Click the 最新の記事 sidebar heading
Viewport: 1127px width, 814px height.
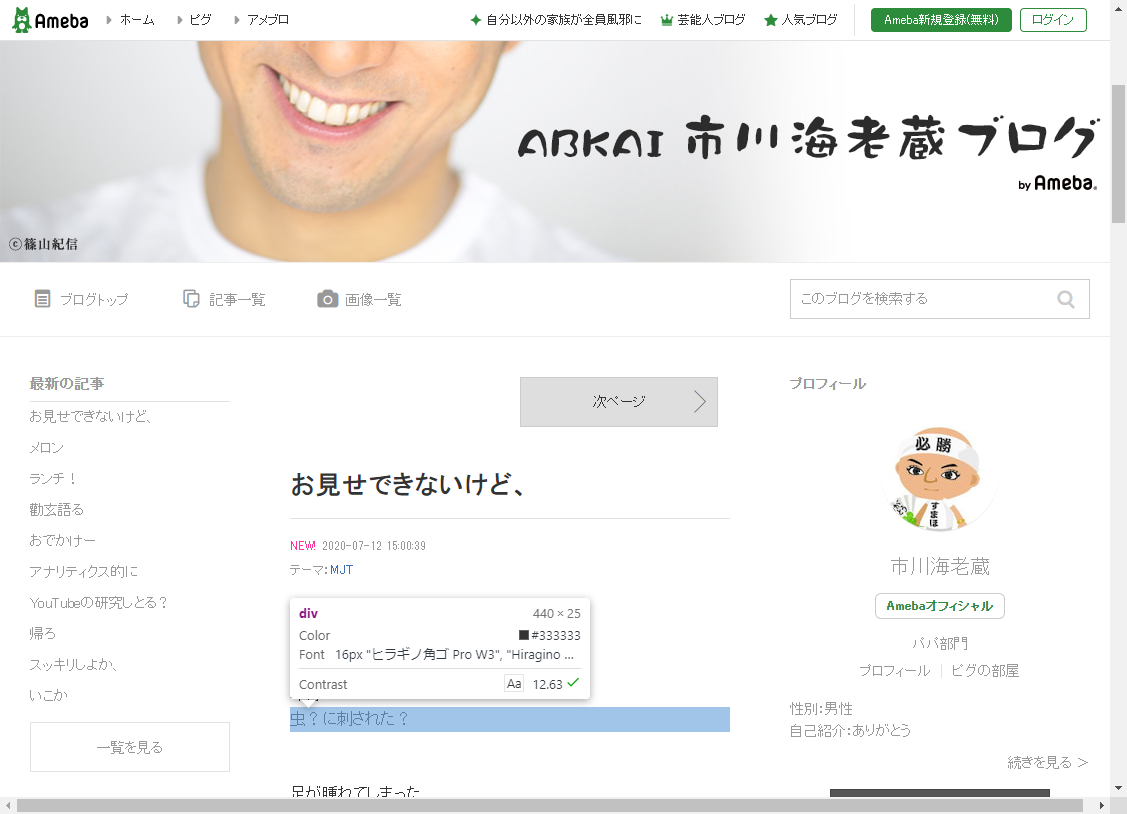tap(67, 384)
